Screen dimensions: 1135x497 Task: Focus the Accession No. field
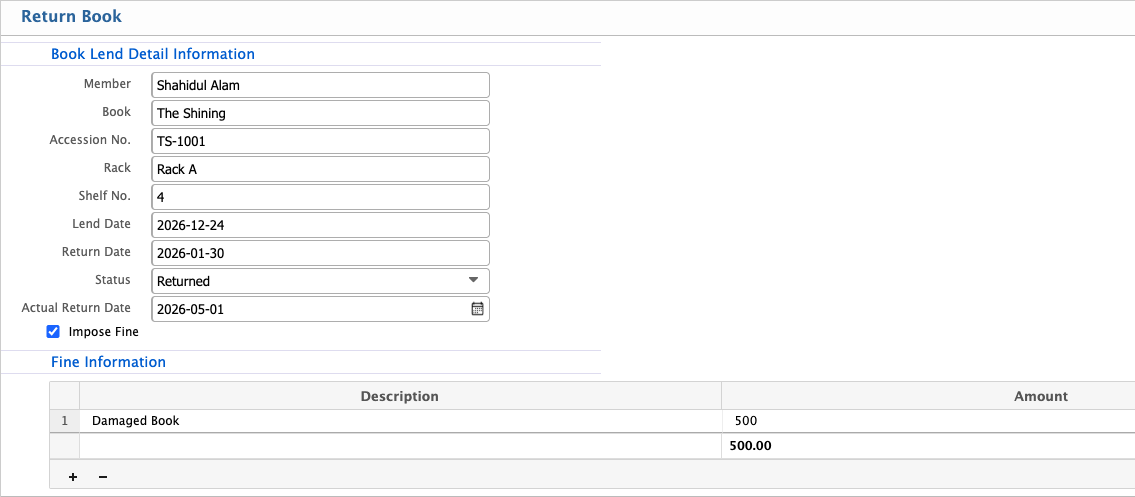click(x=320, y=141)
